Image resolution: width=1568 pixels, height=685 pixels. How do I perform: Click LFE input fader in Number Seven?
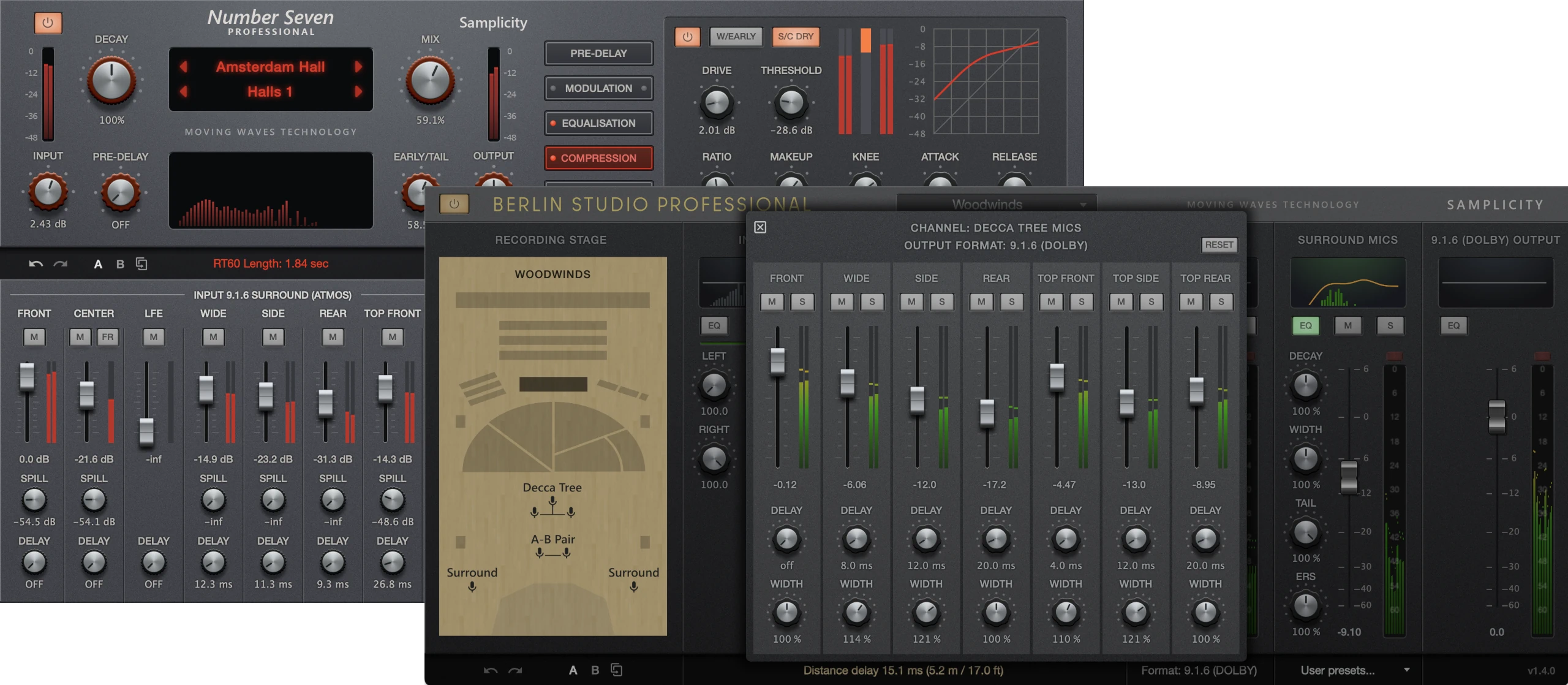pos(146,431)
